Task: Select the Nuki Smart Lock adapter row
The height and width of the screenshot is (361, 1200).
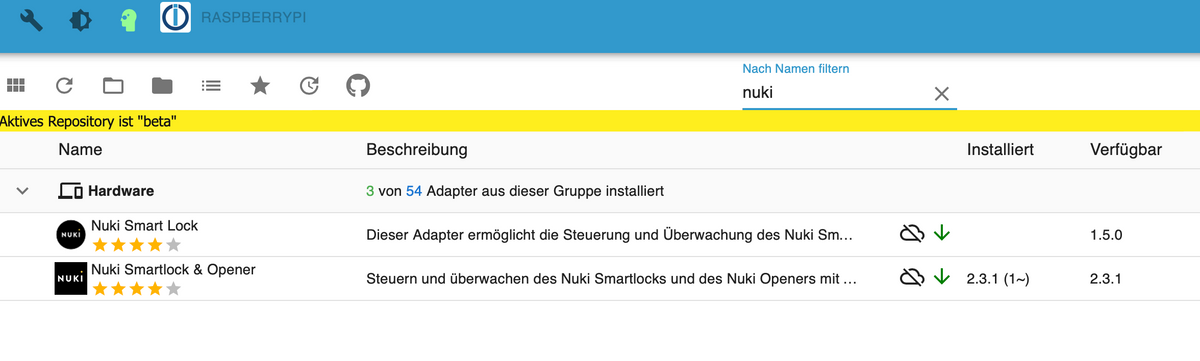Action: click(600, 234)
